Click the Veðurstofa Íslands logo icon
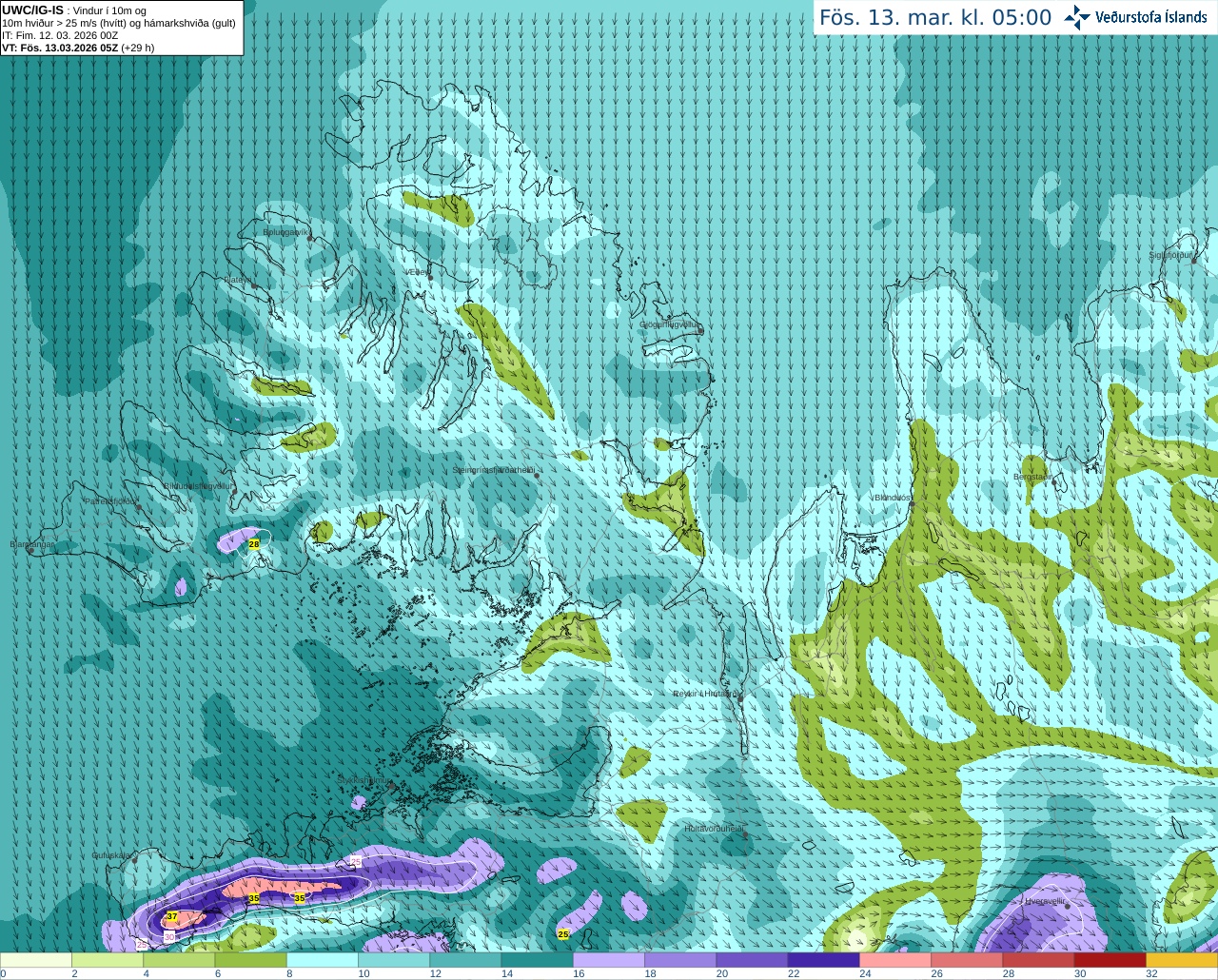This screenshot has width=1218, height=980. [1077, 17]
